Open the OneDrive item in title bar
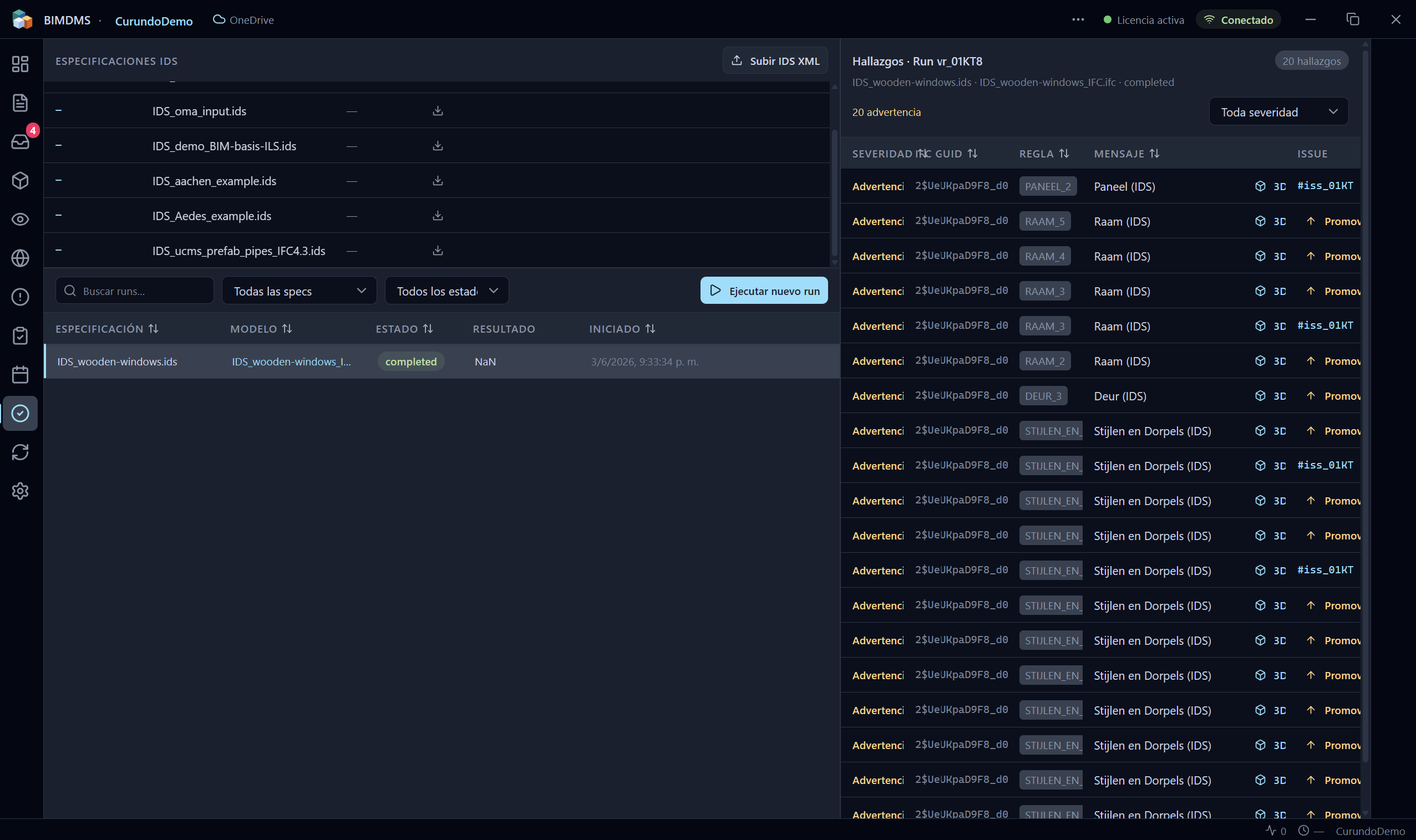 coord(243,20)
